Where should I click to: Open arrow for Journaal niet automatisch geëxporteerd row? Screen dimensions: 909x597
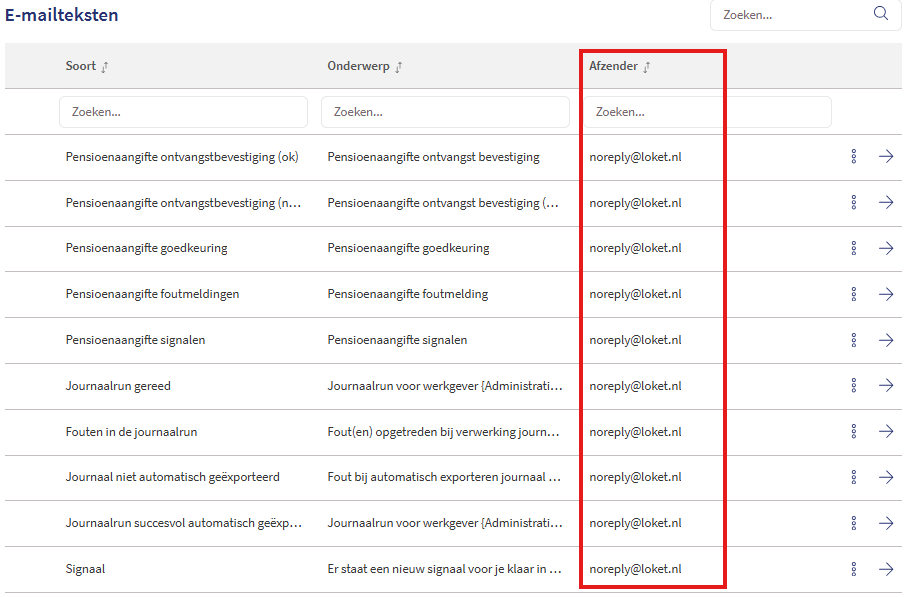coord(886,476)
